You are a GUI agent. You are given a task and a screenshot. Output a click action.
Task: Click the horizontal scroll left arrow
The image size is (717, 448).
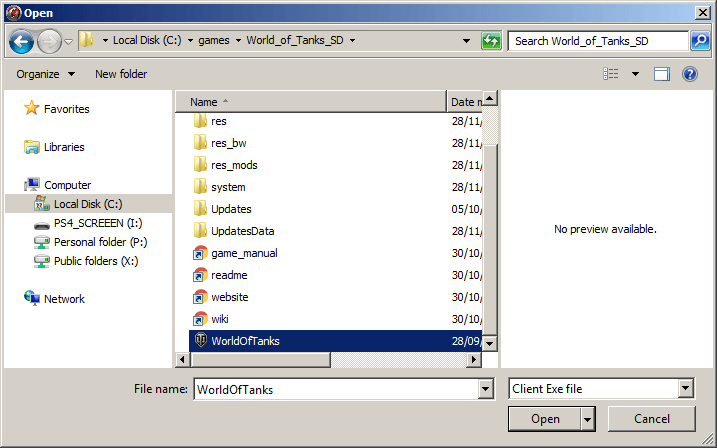coord(182,360)
